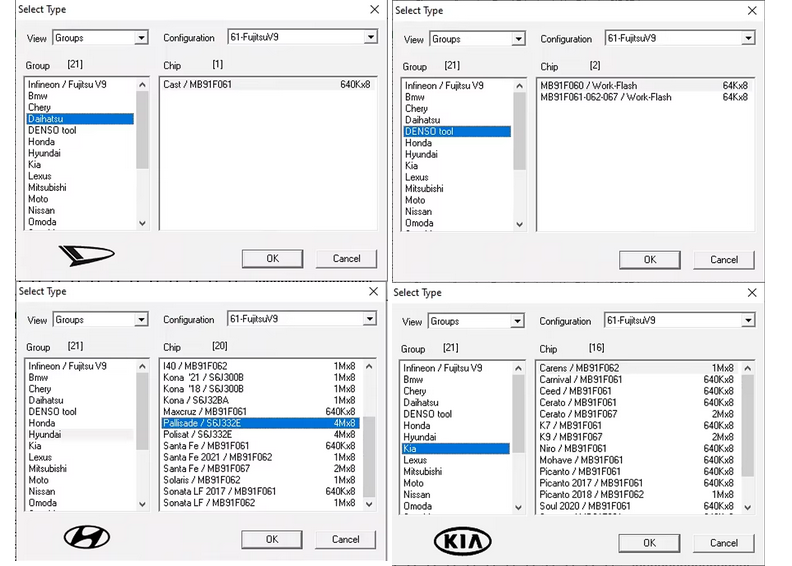Expand Configuration dropdown in DENSO tool dialog
This screenshot has height=566, width=792.
pyautogui.click(x=748, y=39)
